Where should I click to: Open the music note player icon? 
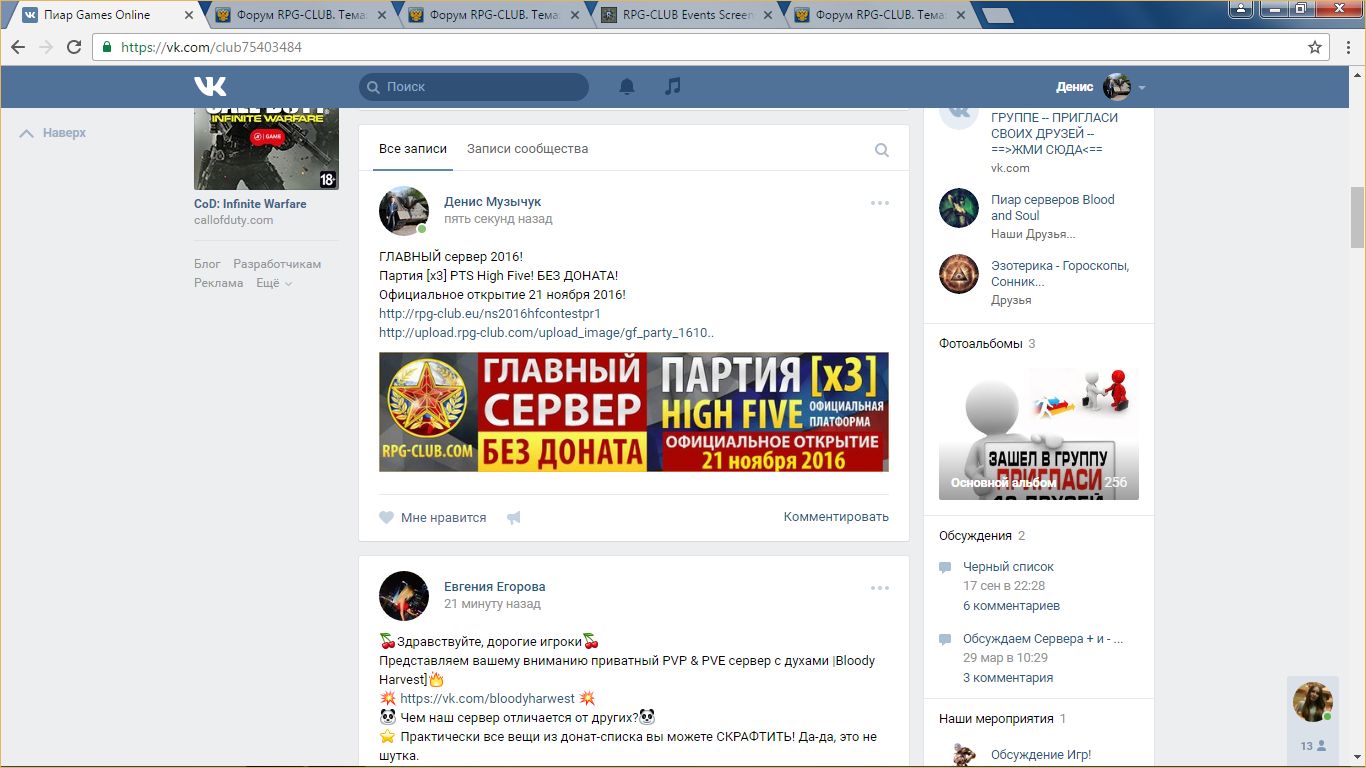pyautogui.click(x=673, y=87)
